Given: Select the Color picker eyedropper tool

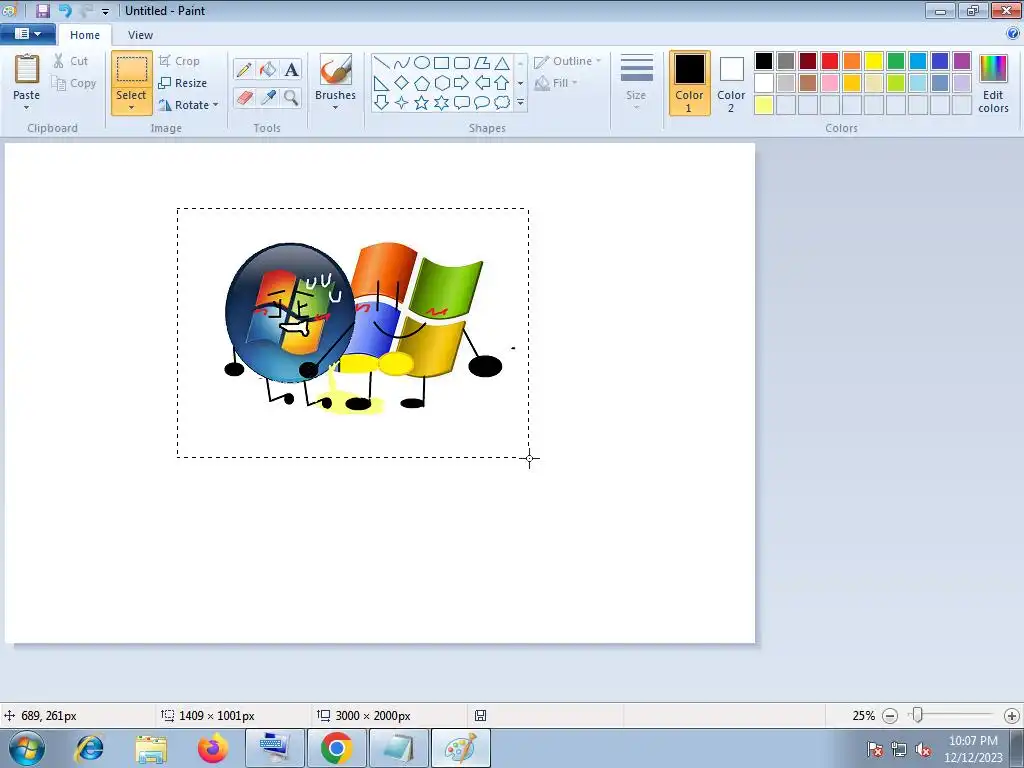Looking at the screenshot, I should coord(268,98).
